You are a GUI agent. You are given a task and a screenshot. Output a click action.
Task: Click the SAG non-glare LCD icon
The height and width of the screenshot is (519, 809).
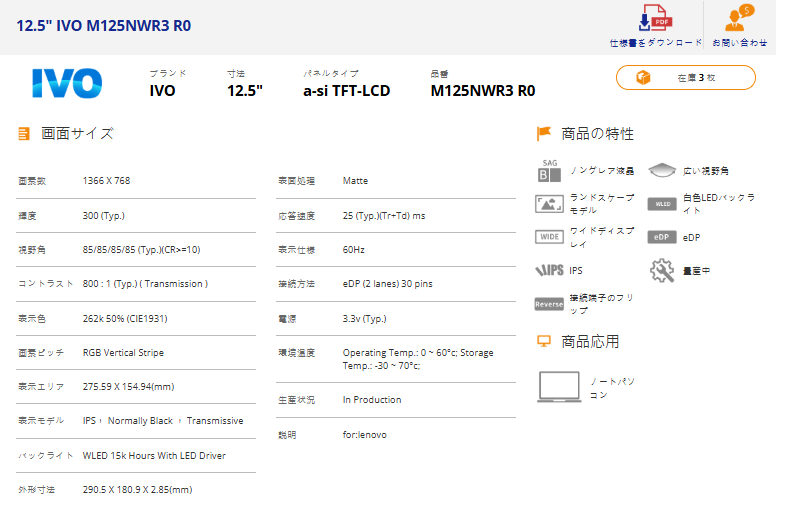click(549, 171)
